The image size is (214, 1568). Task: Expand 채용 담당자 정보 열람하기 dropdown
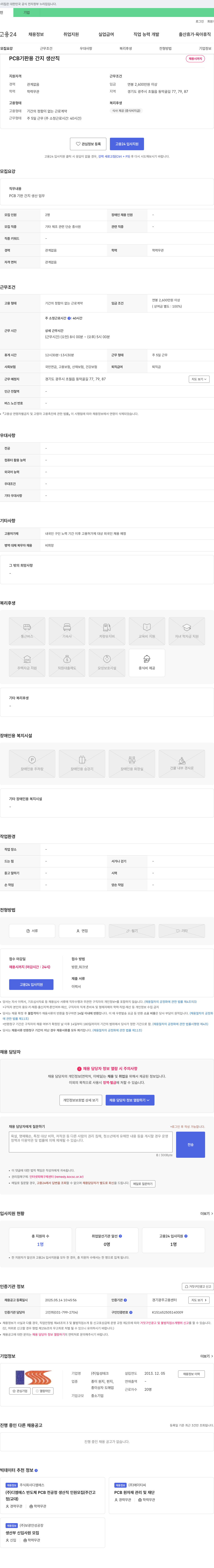point(130,1100)
